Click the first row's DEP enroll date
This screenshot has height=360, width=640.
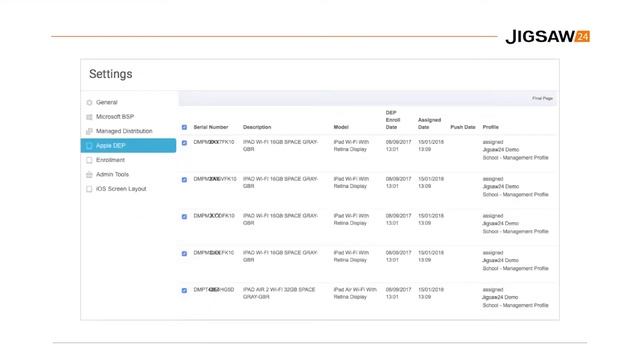point(398,146)
